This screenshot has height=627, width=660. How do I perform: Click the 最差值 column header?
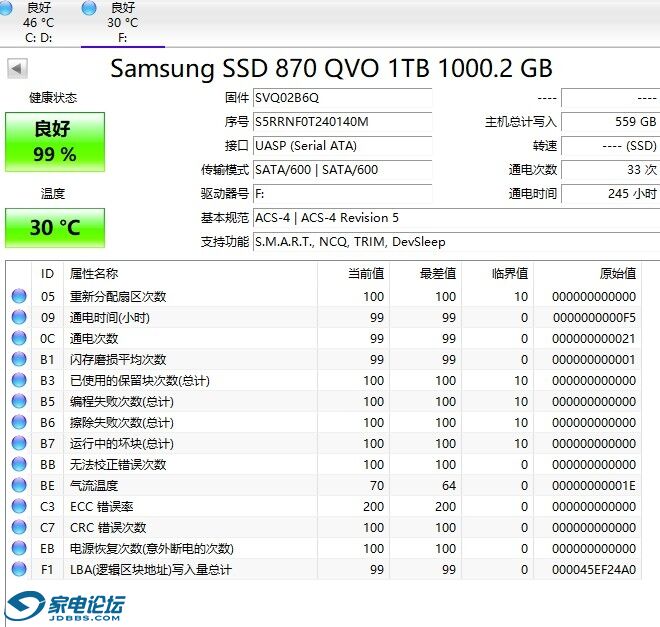coord(426,274)
